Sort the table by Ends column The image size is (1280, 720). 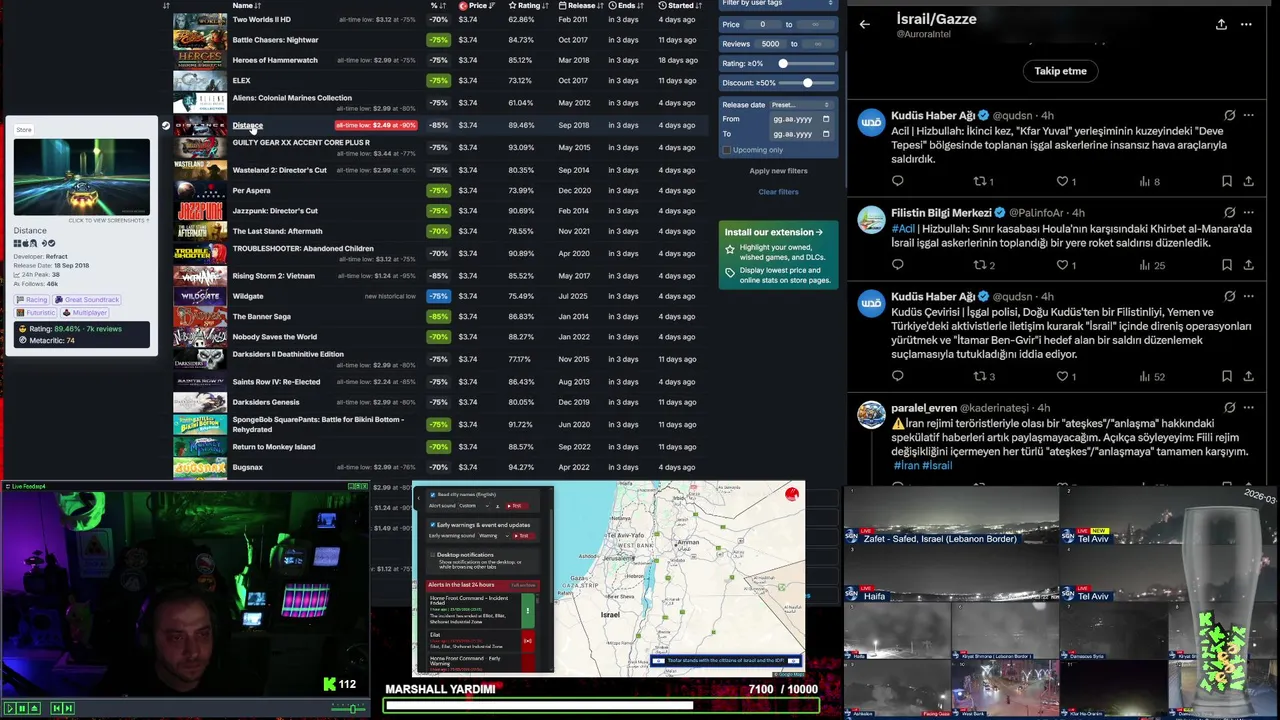coord(627,6)
